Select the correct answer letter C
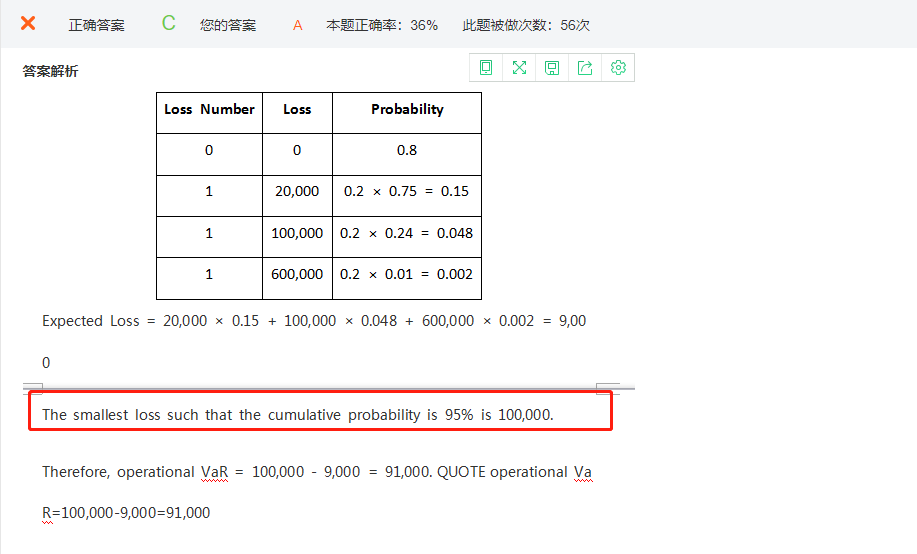 pyautogui.click(x=168, y=24)
